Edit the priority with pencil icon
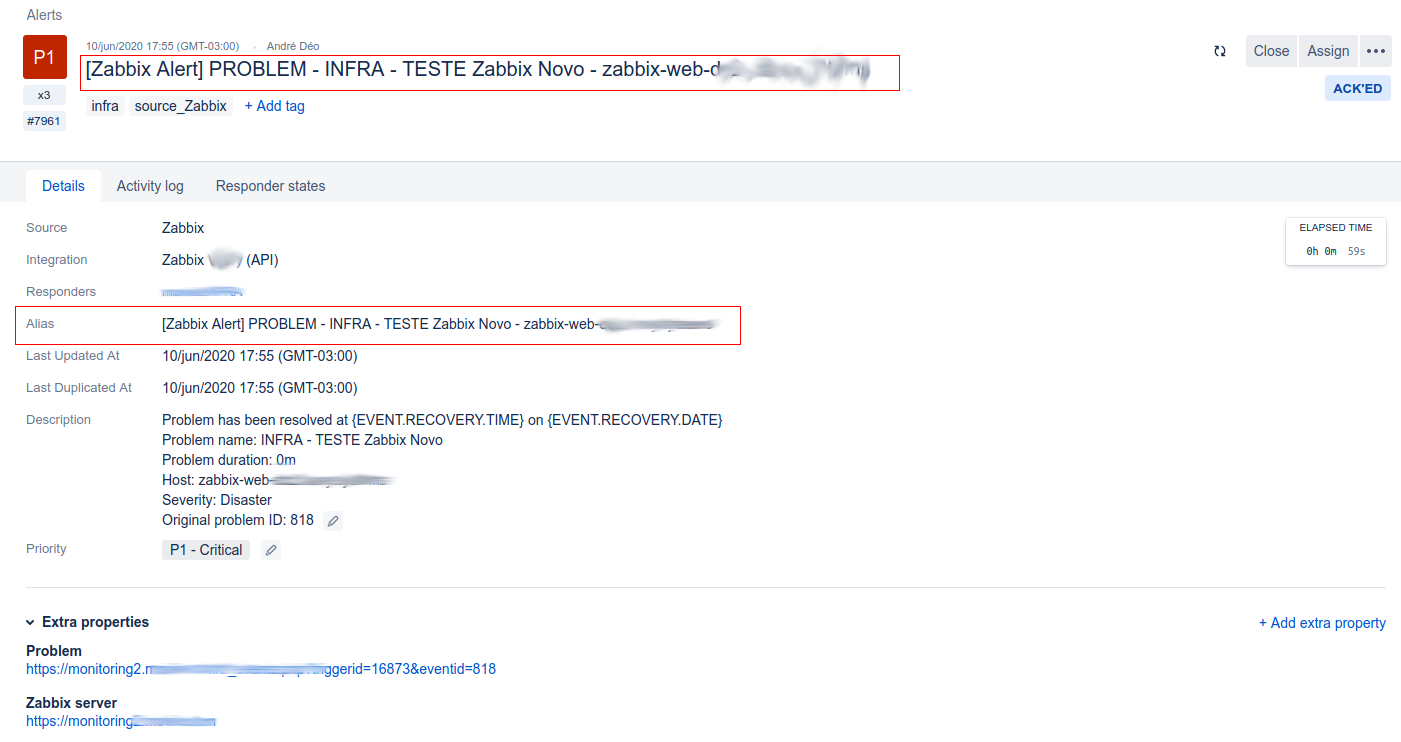Image resolution: width=1401 pixels, height=742 pixels. point(271,550)
